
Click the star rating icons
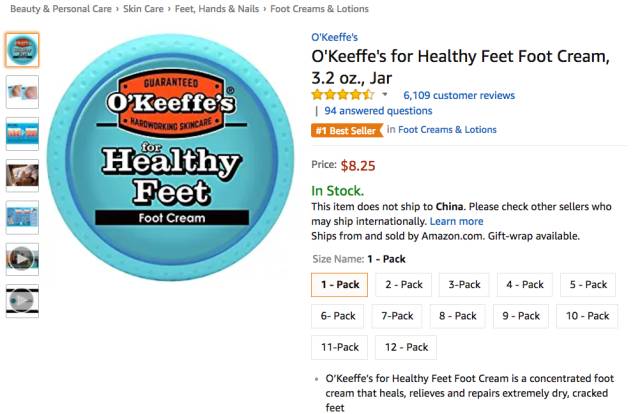(x=343, y=95)
